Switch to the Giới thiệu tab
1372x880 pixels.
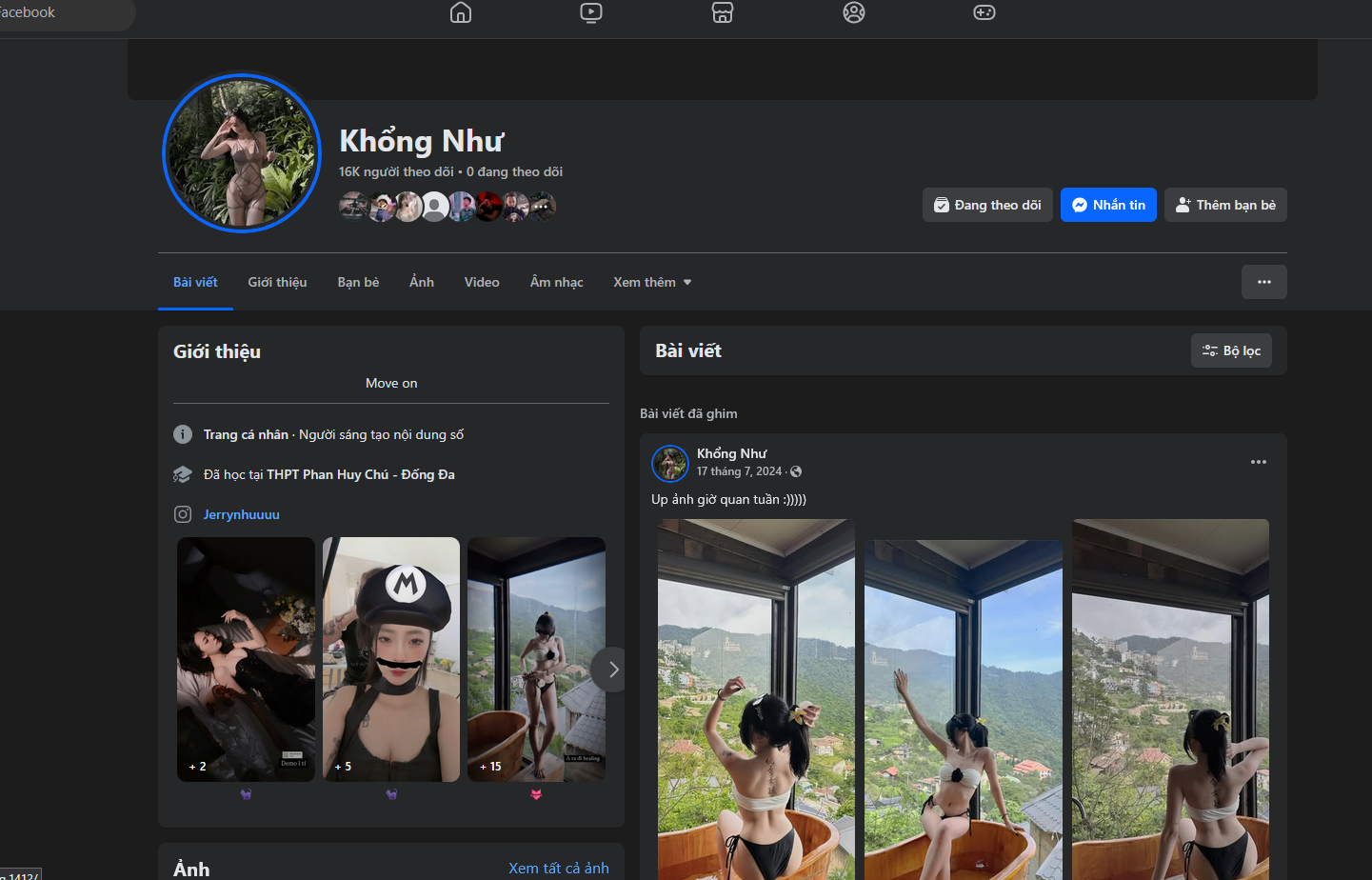tap(277, 282)
